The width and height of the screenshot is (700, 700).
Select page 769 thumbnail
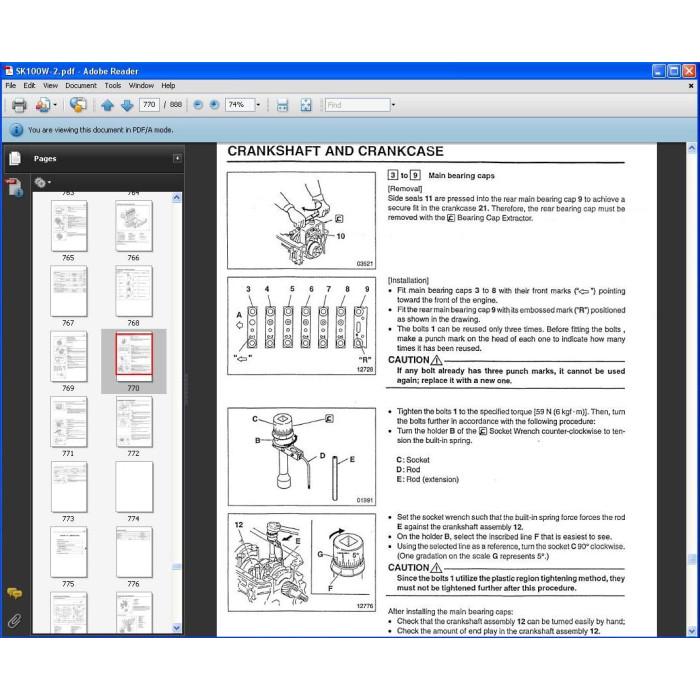point(69,356)
